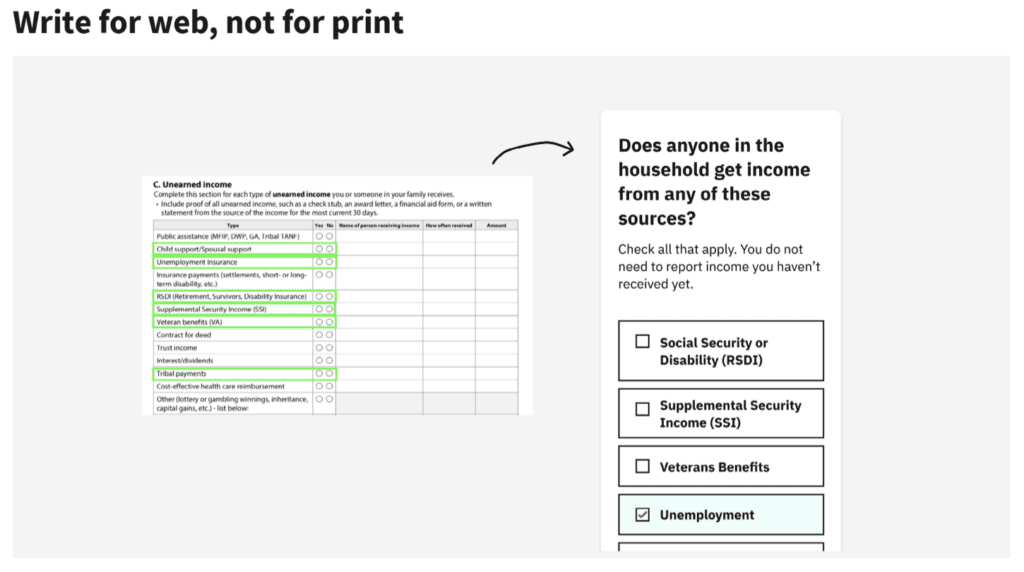Click 'Complete this section' instruction line

pos(304,194)
